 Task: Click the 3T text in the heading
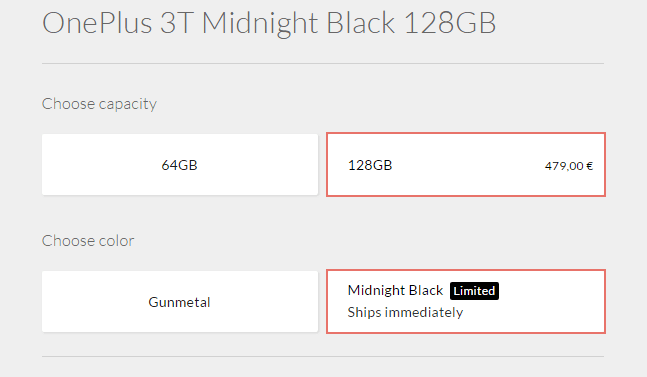[x=177, y=23]
